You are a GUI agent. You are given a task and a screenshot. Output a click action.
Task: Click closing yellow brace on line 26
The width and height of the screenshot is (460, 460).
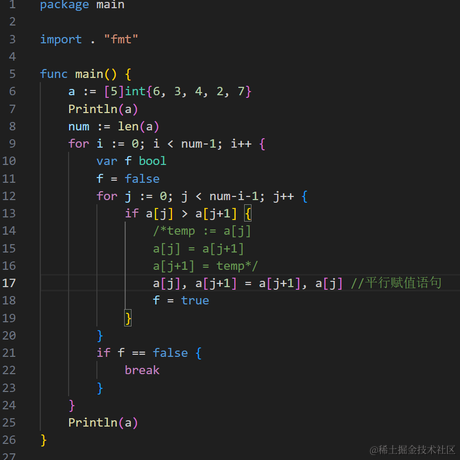click(x=43, y=440)
